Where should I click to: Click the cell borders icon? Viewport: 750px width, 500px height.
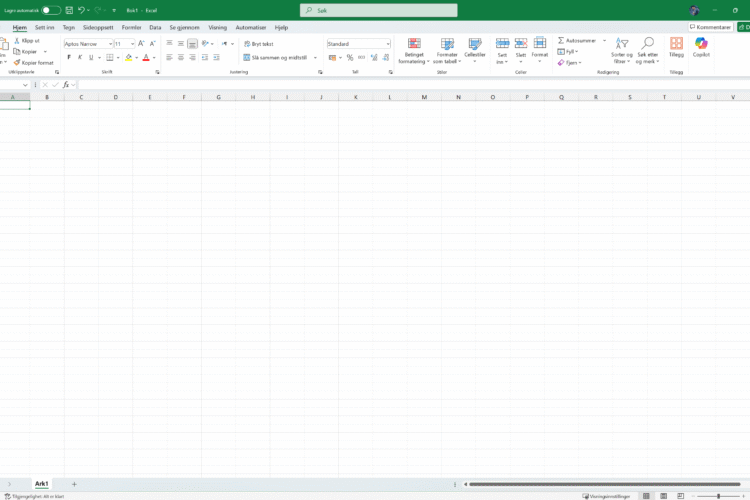[110, 57]
